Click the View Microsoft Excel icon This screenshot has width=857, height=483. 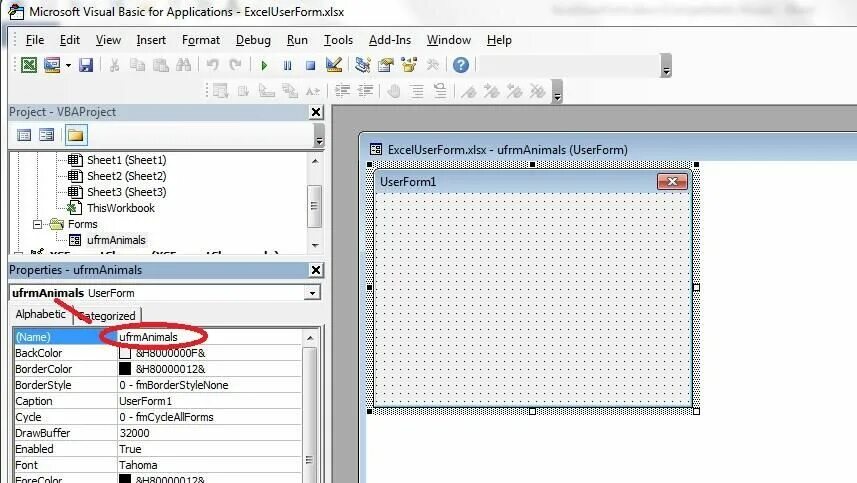click(29, 65)
